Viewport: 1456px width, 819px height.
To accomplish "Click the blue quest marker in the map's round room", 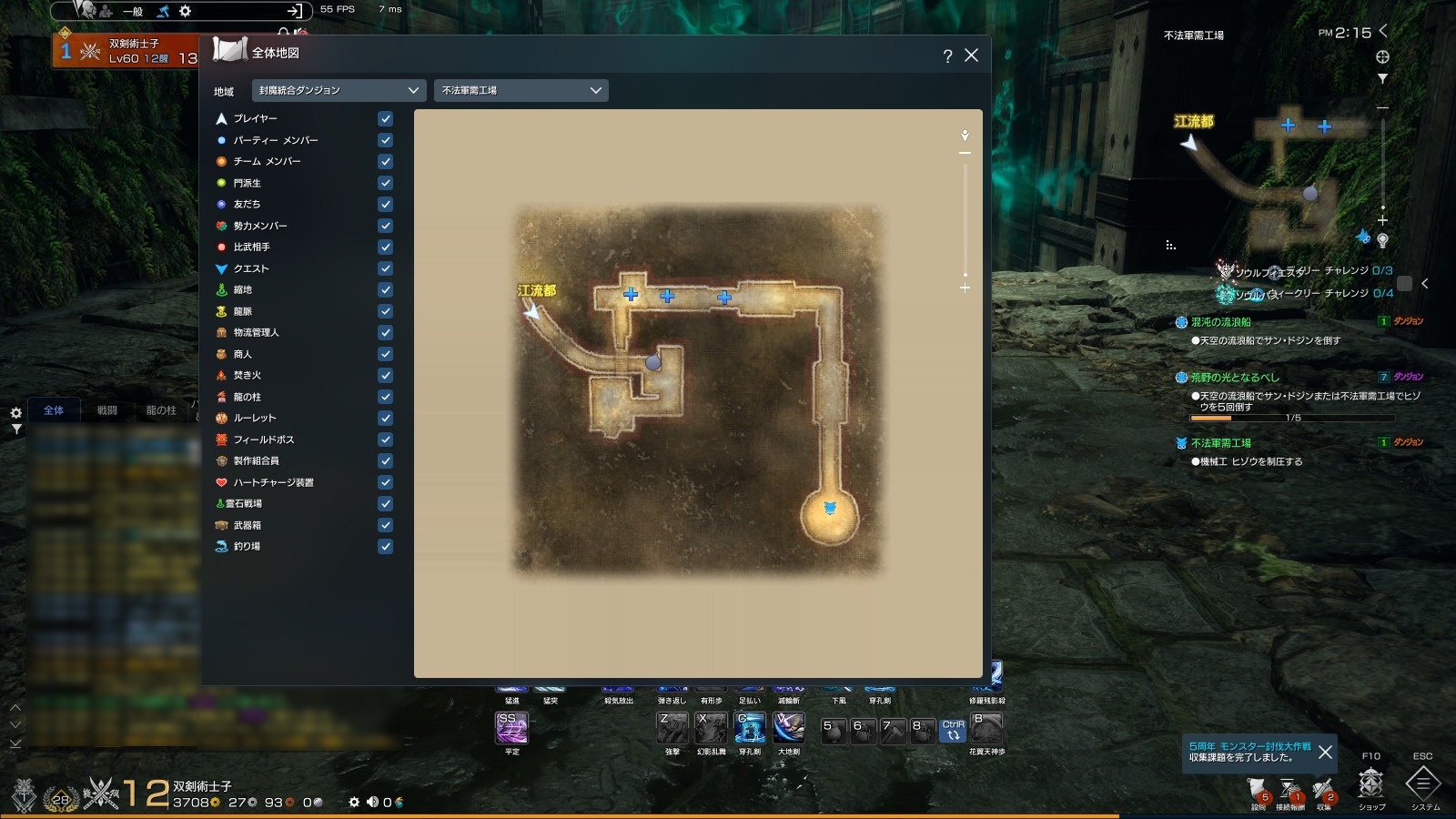I will (x=830, y=508).
